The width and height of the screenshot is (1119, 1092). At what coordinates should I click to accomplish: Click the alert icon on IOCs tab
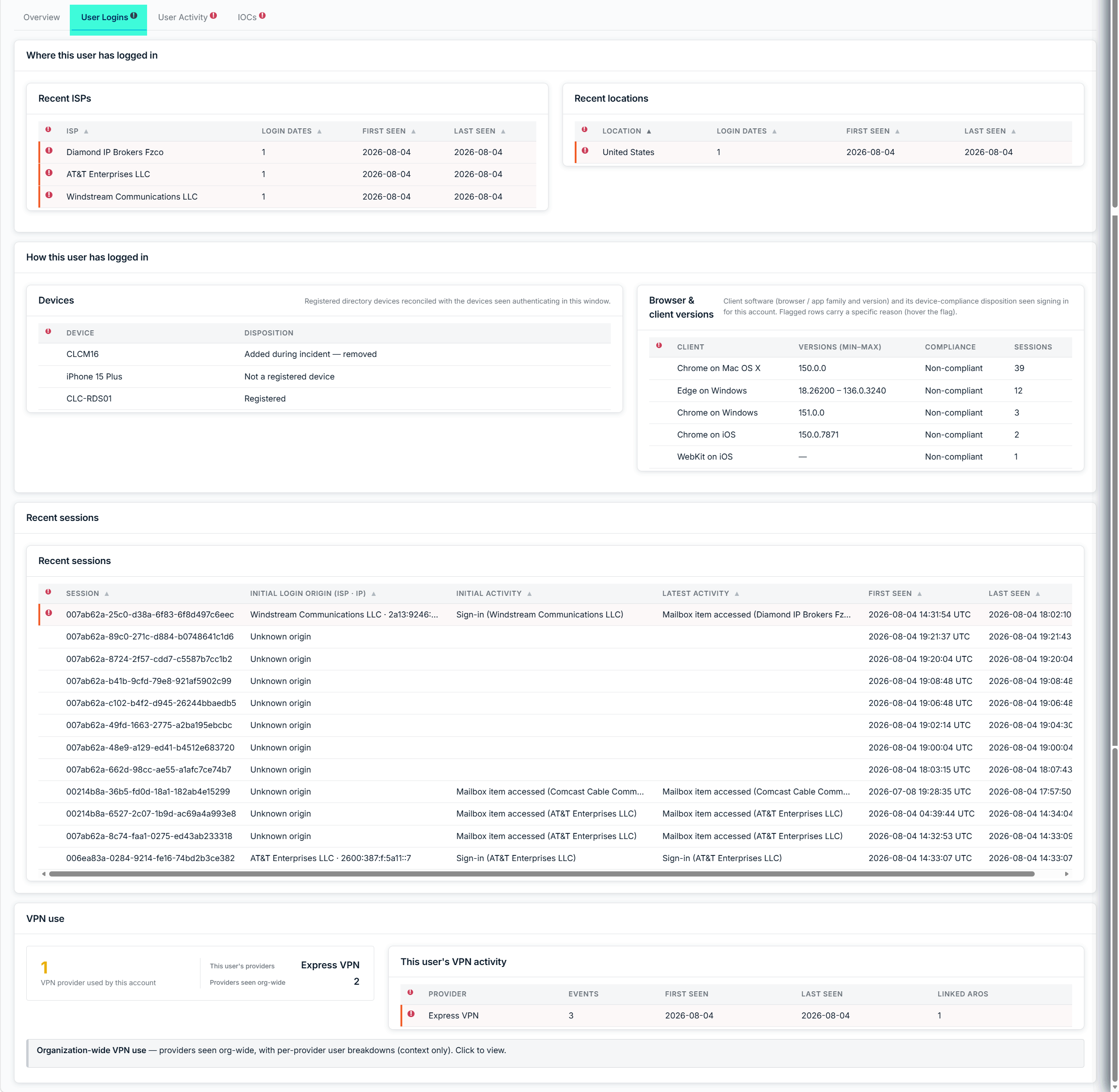[x=262, y=15]
